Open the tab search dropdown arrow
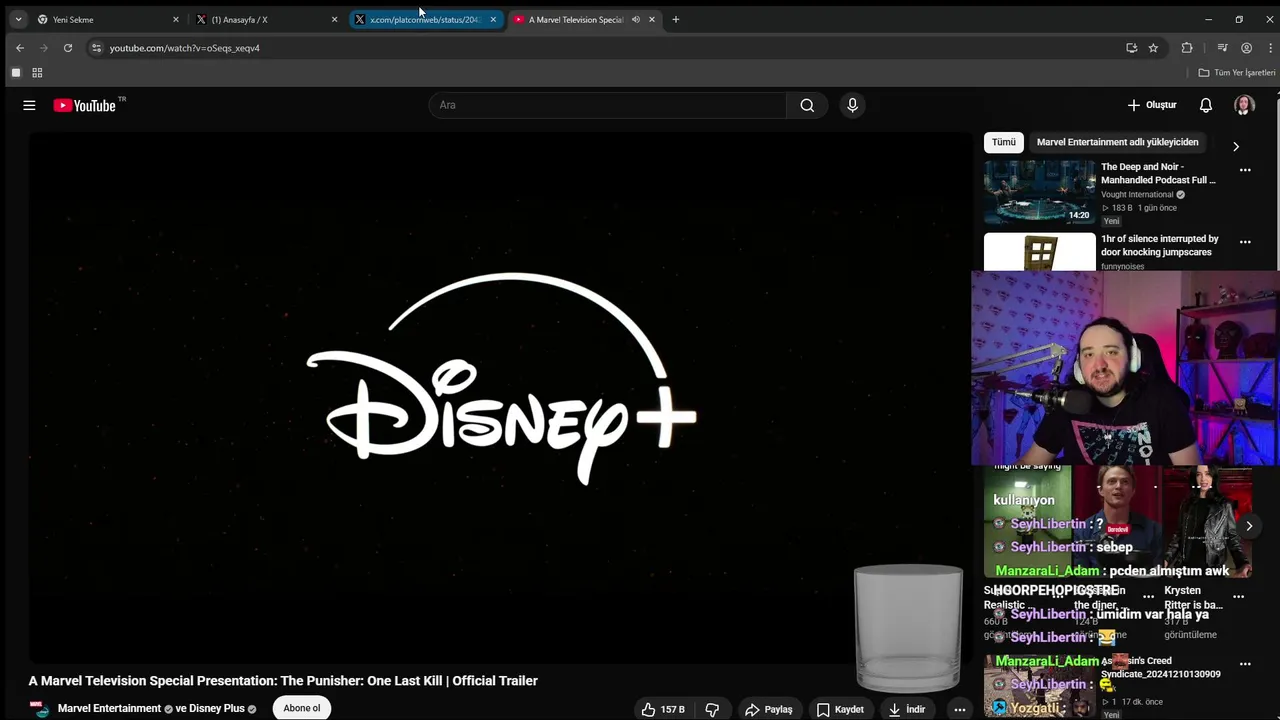Screen dimensions: 1280x720 [x=18, y=19]
